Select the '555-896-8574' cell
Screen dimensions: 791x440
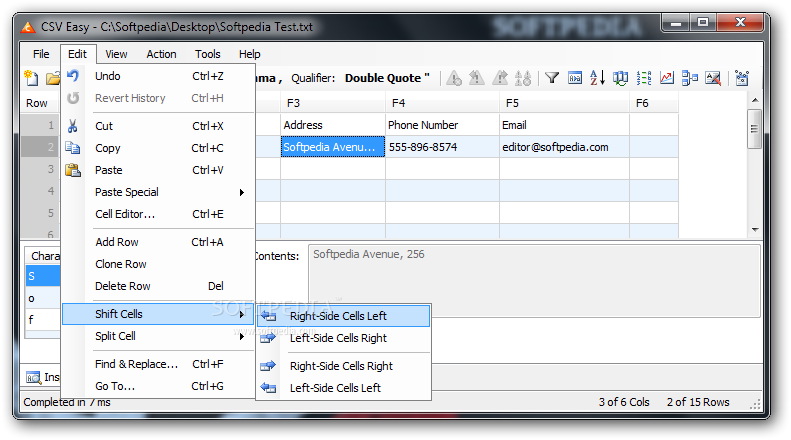pos(442,147)
